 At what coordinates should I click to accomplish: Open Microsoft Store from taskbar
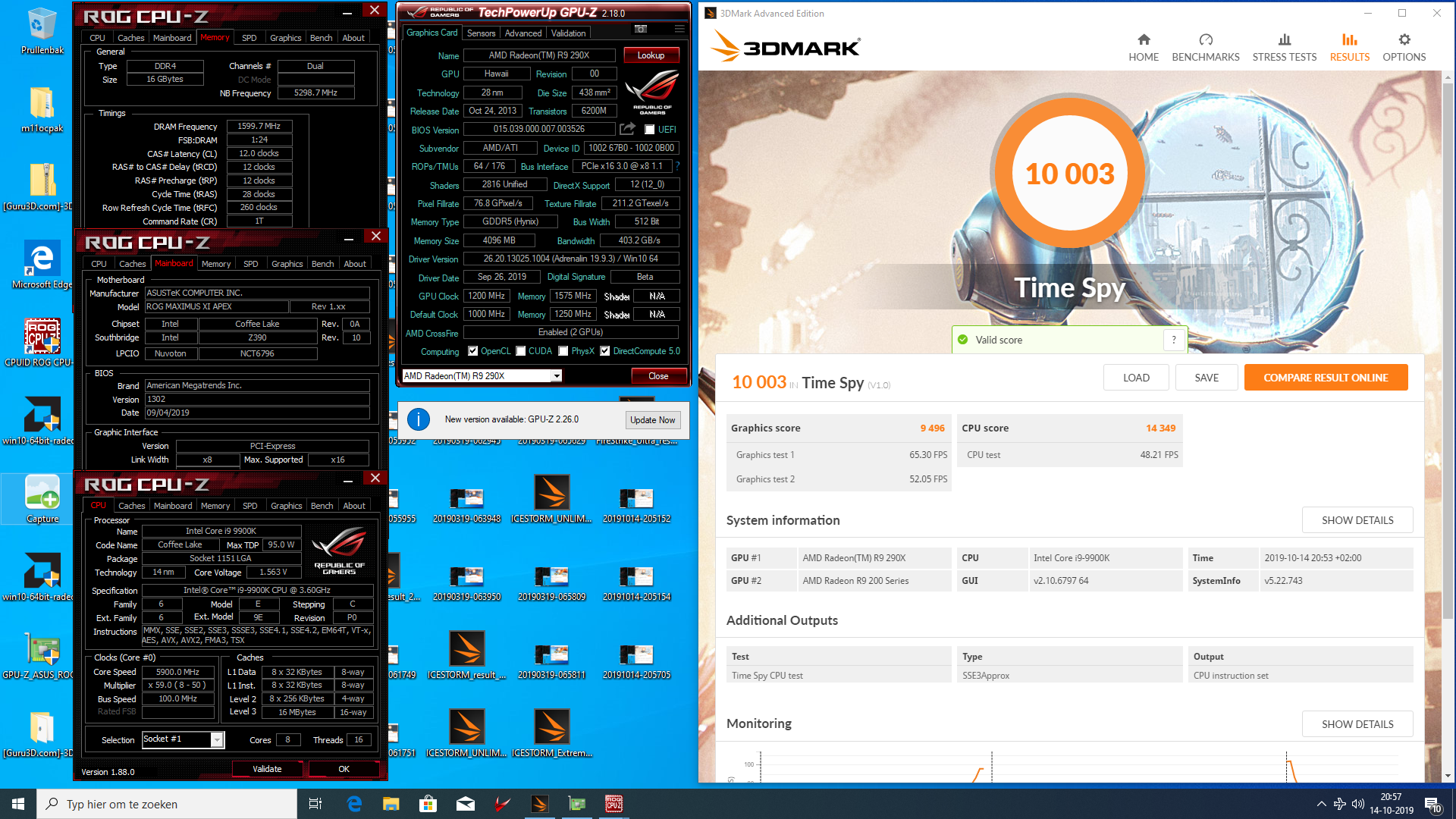click(x=428, y=804)
